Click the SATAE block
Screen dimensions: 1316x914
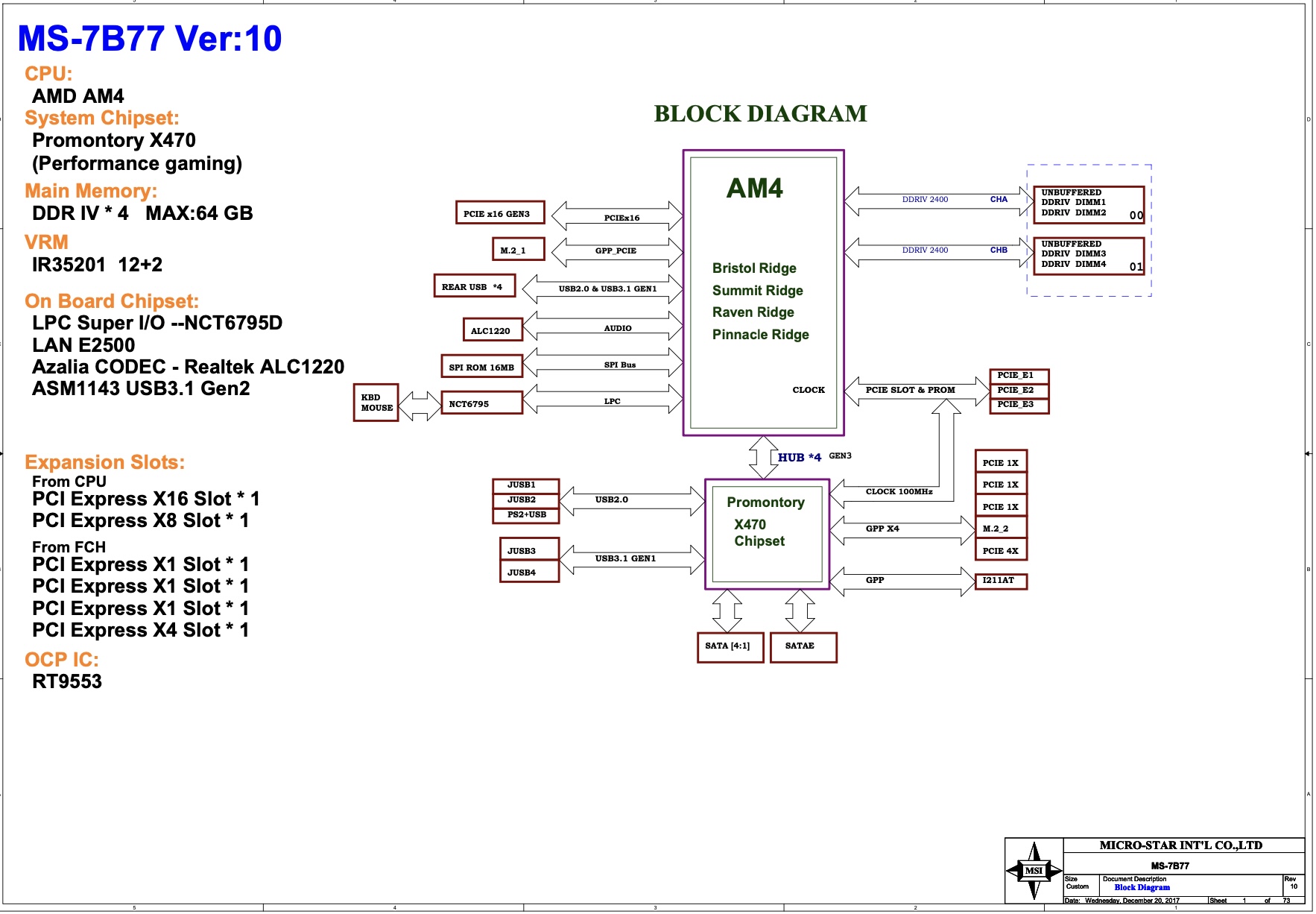[x=803, y=646]
